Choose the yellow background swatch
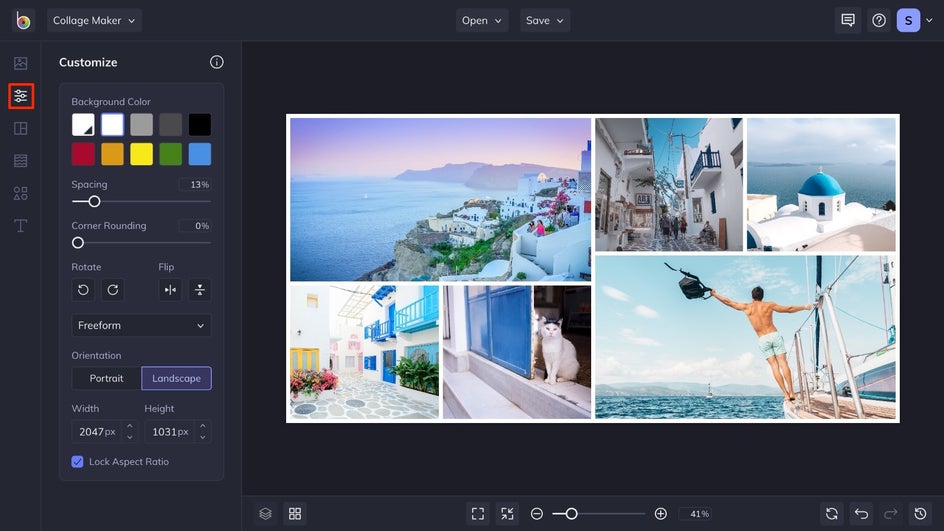Screen dimensions: 944x531 141,154
